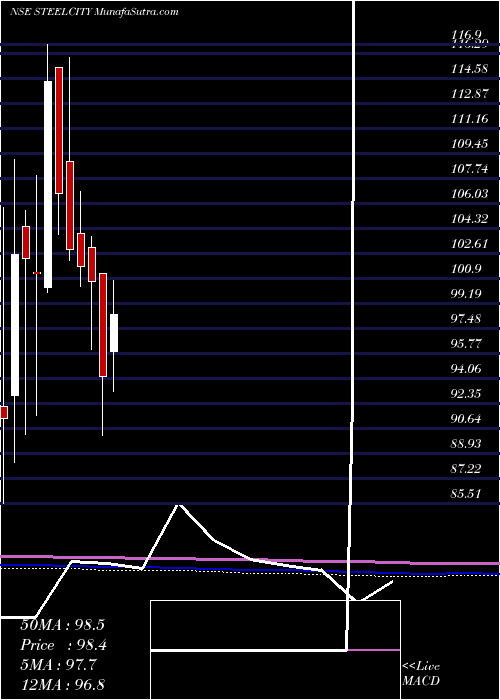Click the 106.03 price axis label

tap(470, 194)
